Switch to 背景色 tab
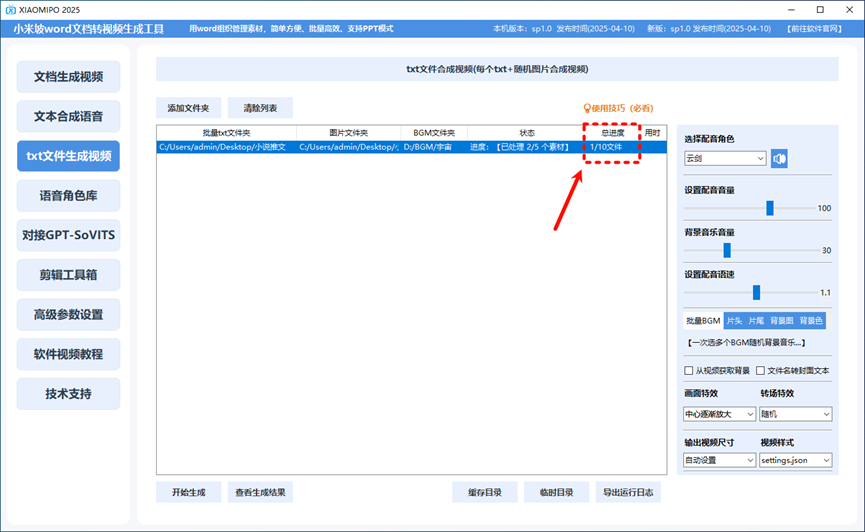865x532 pixels. pyautogui.click(x=811, y=321)
